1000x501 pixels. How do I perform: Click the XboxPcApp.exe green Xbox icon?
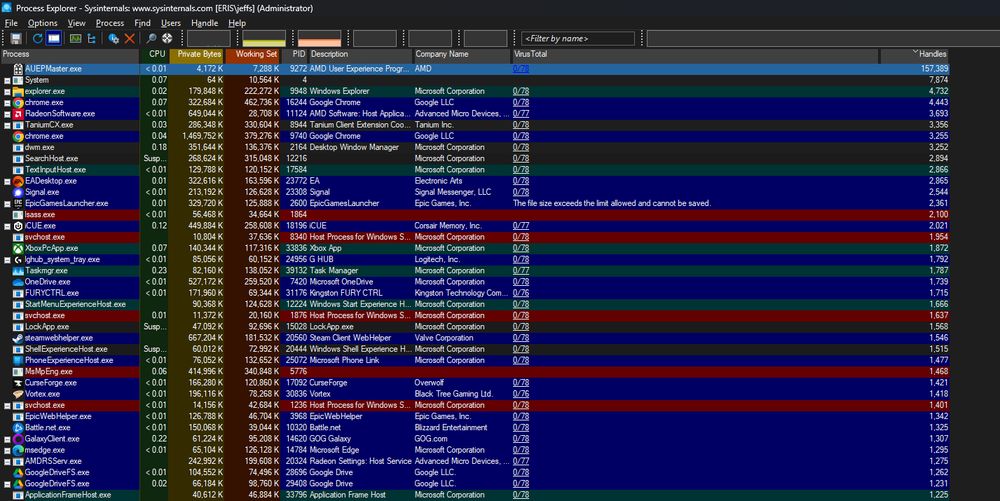point(18,248)
